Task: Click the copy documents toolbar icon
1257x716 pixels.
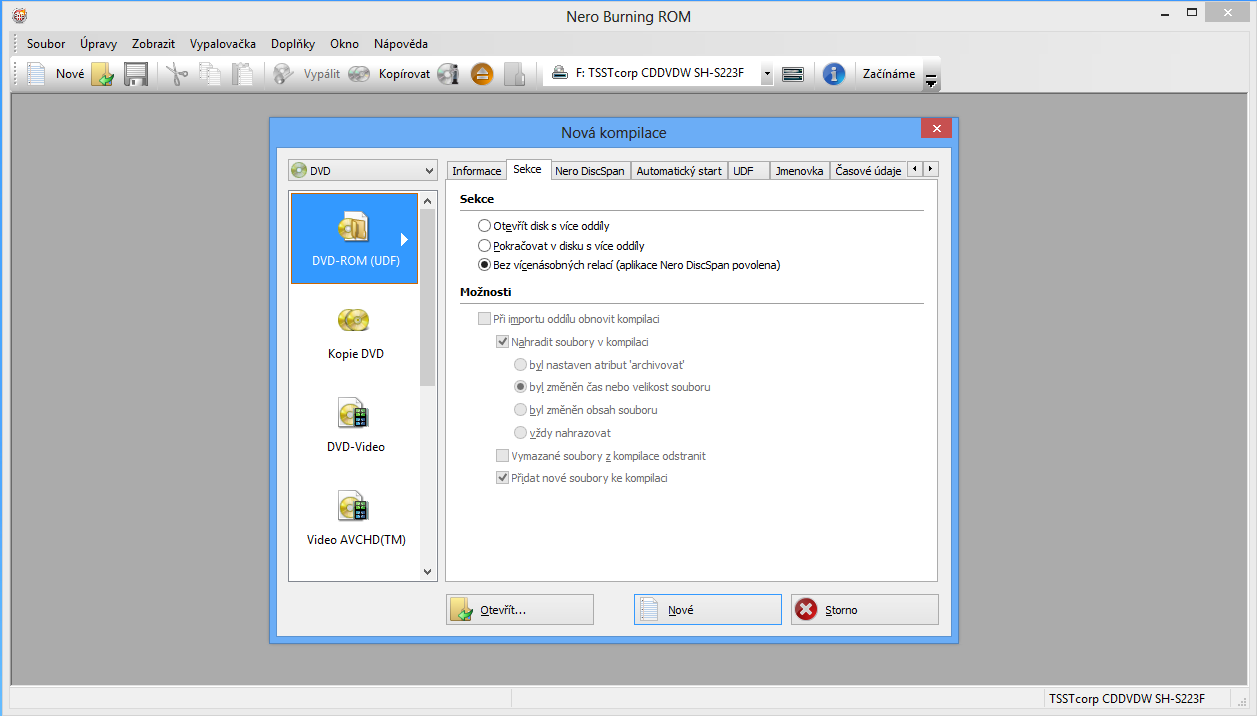Action: point(210,74)
